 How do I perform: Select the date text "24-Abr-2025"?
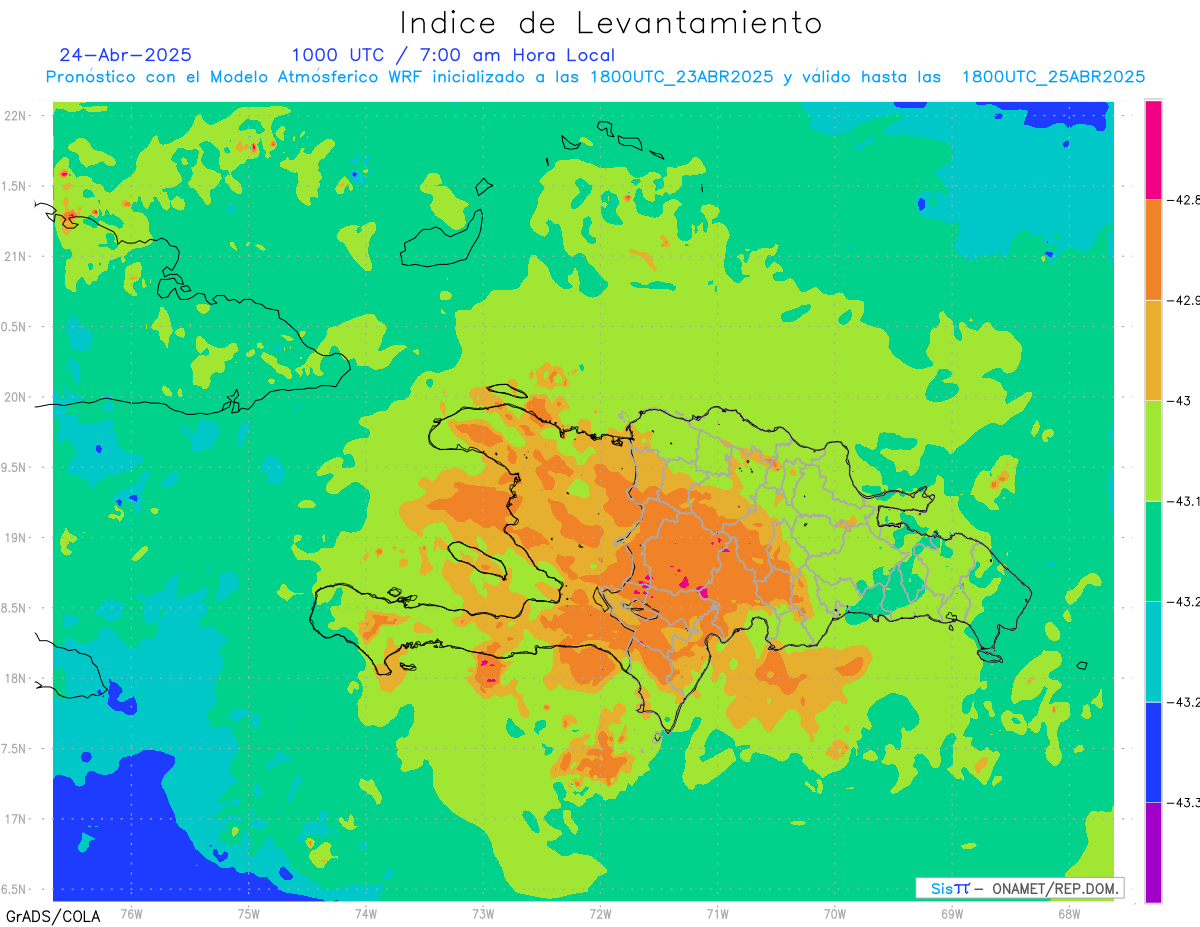[x=125, y=55]
